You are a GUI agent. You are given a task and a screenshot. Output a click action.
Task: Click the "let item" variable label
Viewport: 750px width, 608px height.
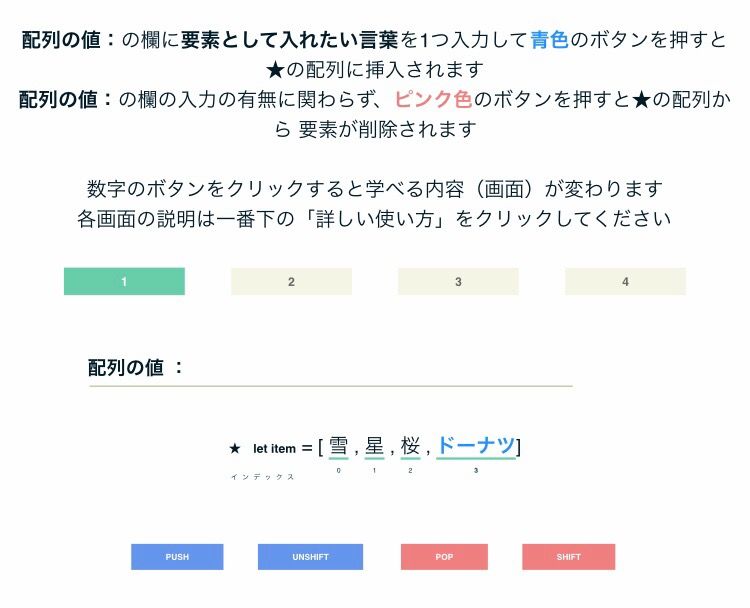click(x=274, y=449)
